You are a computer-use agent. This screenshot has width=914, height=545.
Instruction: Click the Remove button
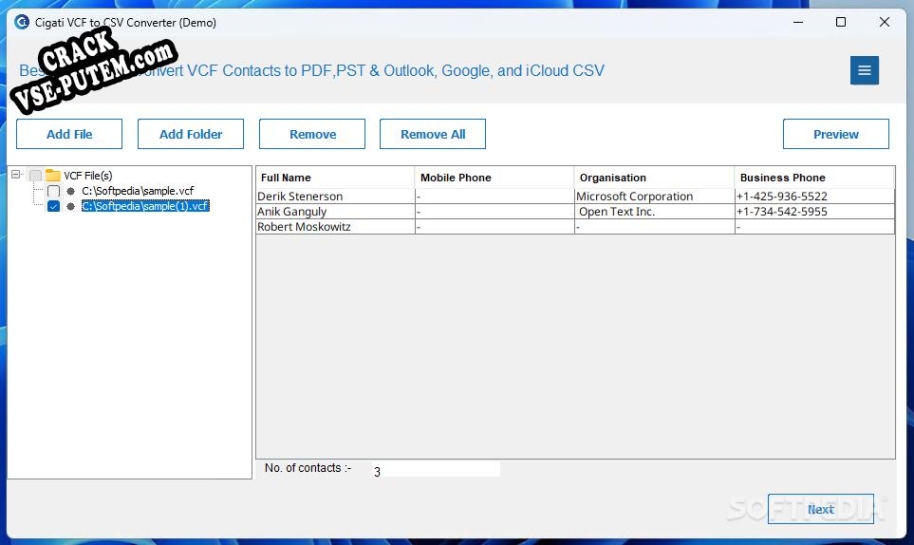tap(312, 134)
